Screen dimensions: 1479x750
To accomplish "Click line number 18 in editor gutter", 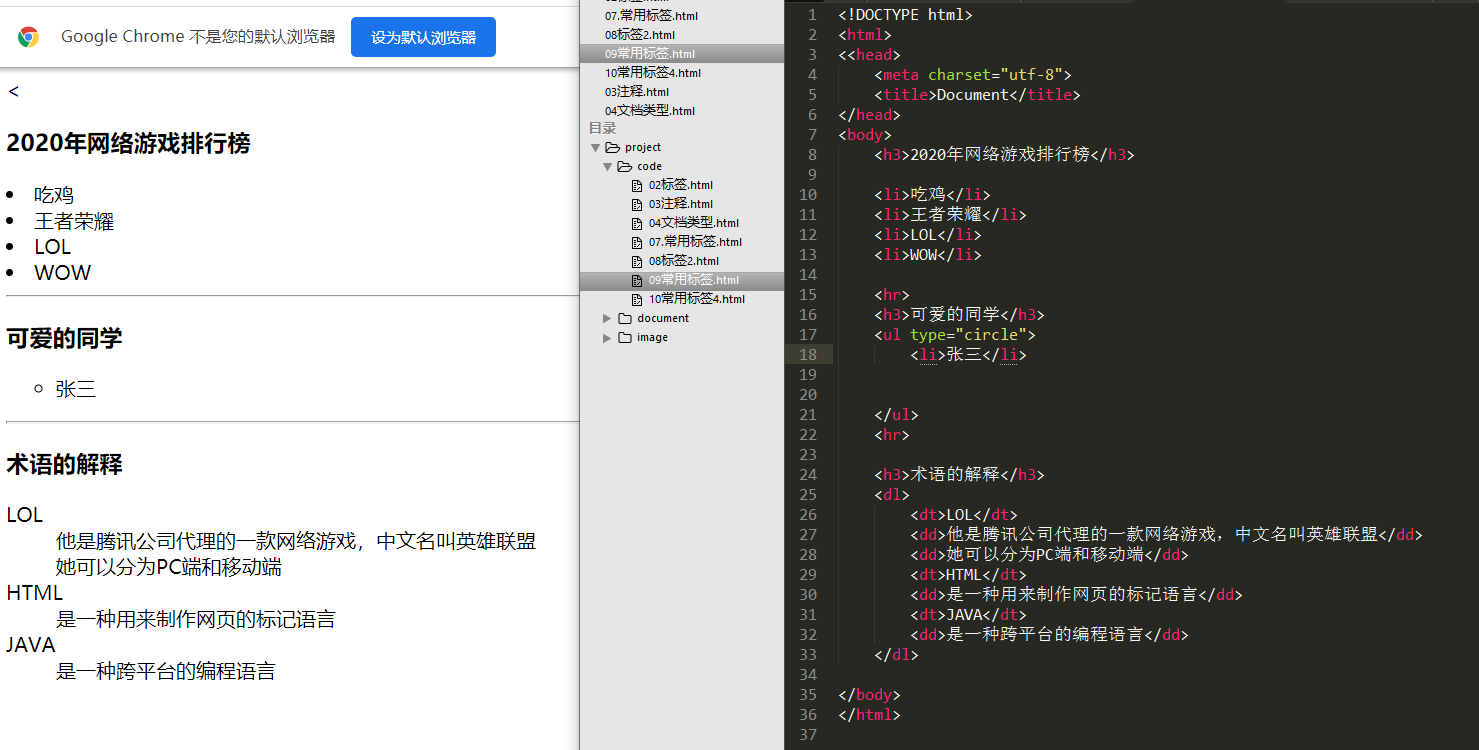I will click(x=808, y=355).
